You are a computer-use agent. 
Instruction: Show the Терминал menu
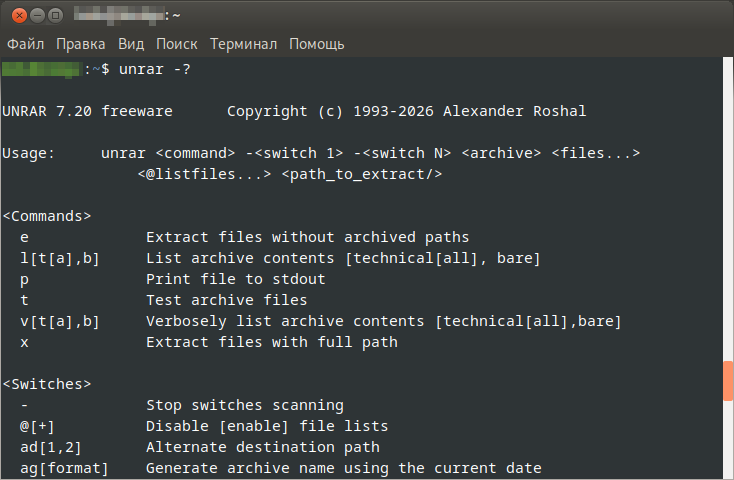[x=244, y=44]
